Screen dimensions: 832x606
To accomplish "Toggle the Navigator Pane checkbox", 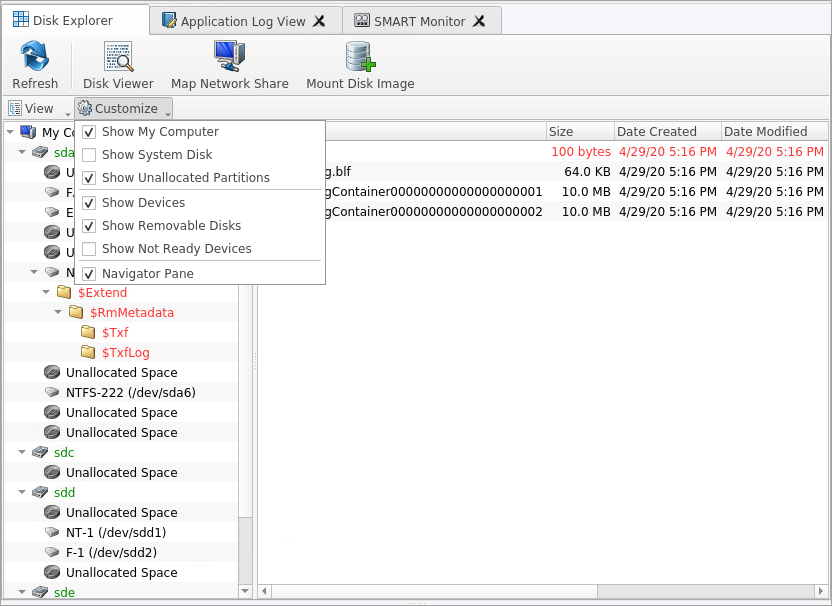I will [x=90, y=274].
